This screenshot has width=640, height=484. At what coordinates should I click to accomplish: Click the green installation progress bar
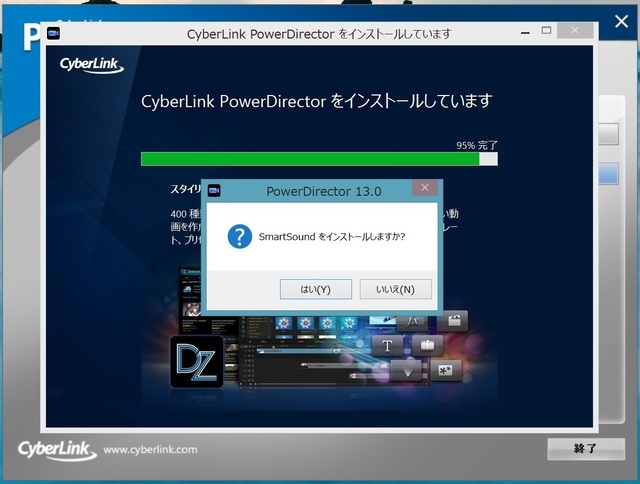[x=319, y=159]
